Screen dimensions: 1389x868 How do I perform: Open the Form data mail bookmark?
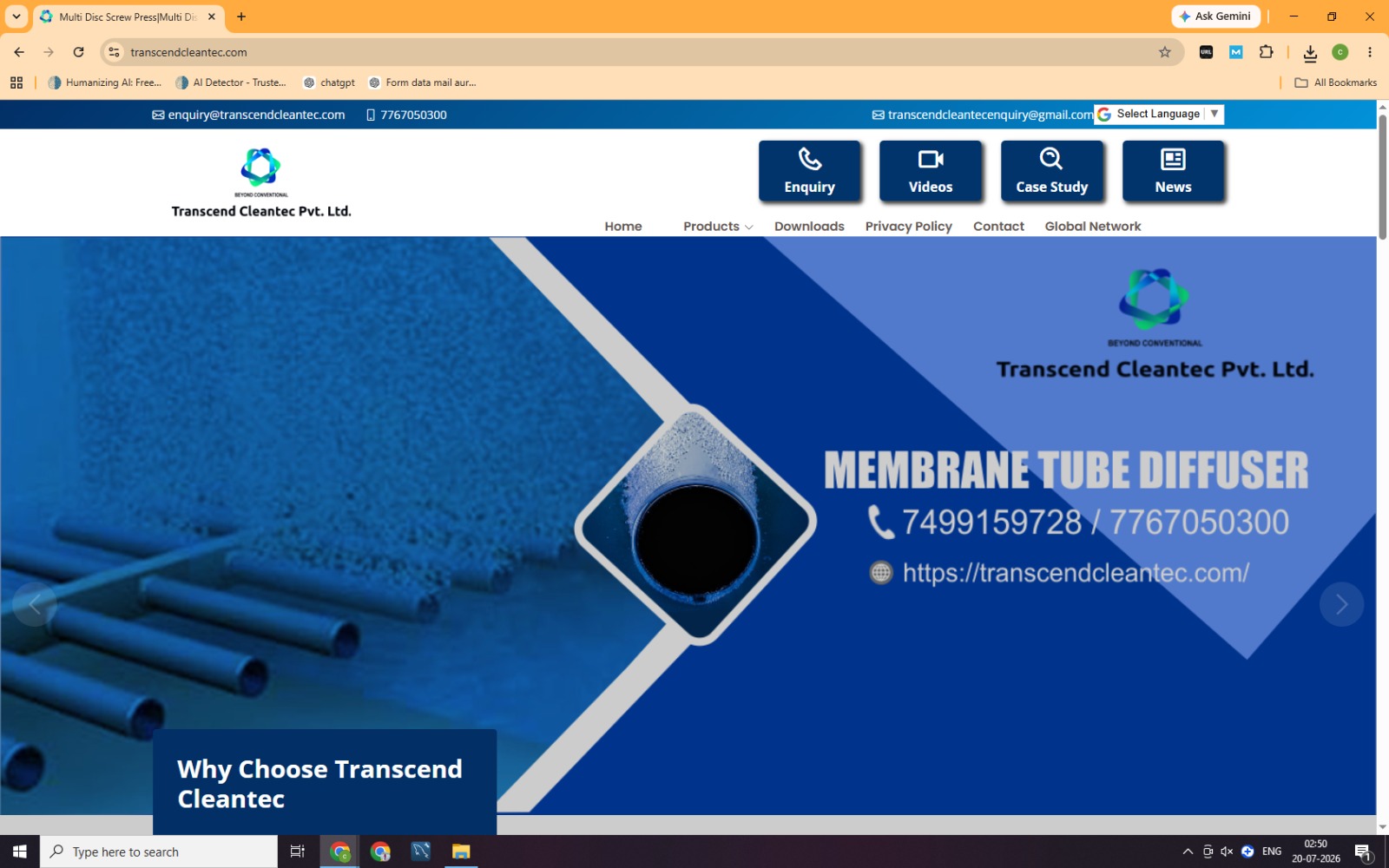coord(423,82)
